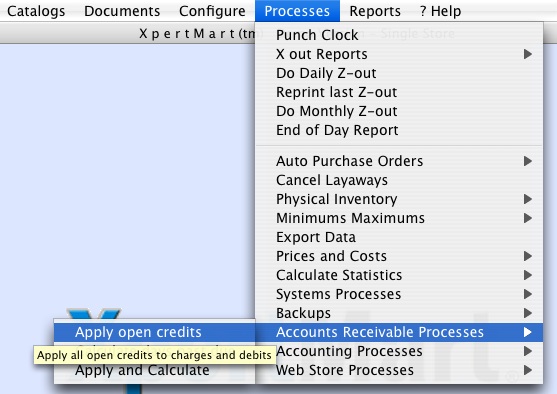557x394 pixels.
Task: Select Apply and Calculate
Action: [155, 370]
